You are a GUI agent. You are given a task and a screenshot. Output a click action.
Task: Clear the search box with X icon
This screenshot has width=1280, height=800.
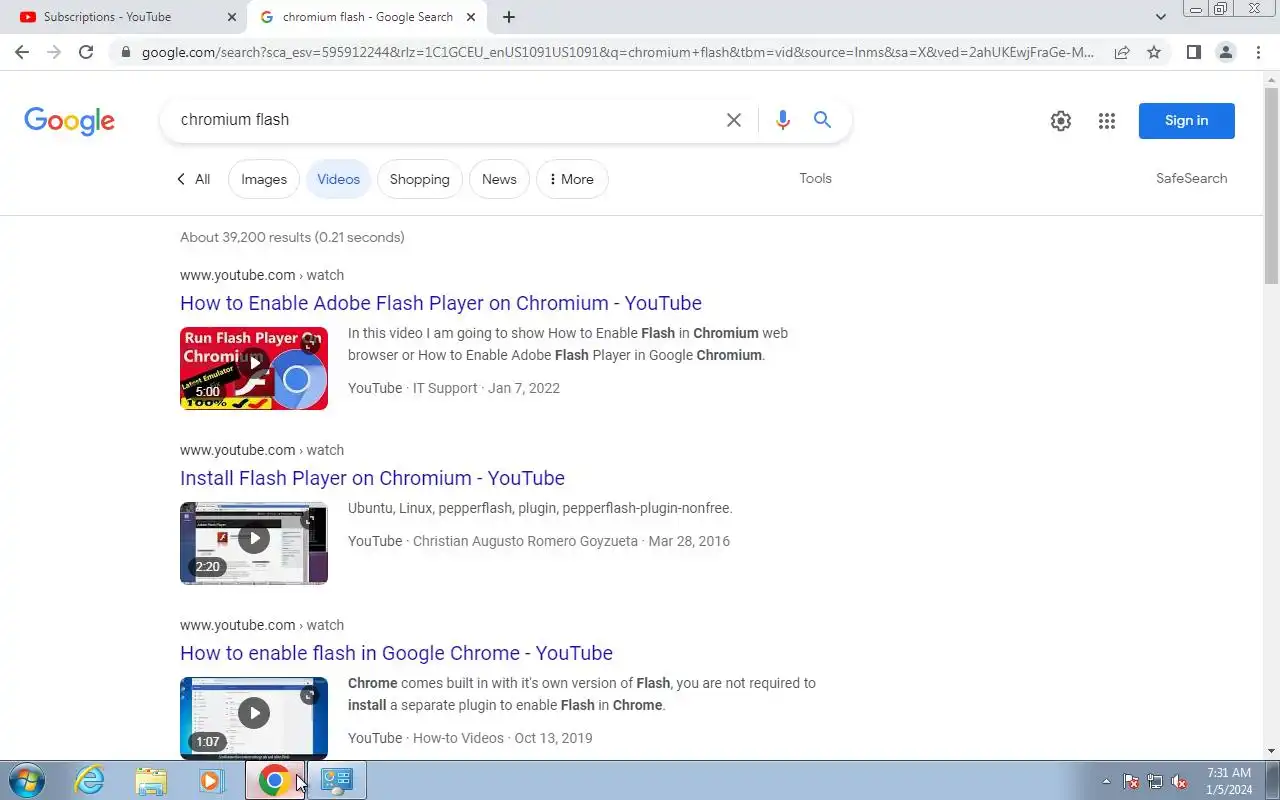(x=733, y=120)
